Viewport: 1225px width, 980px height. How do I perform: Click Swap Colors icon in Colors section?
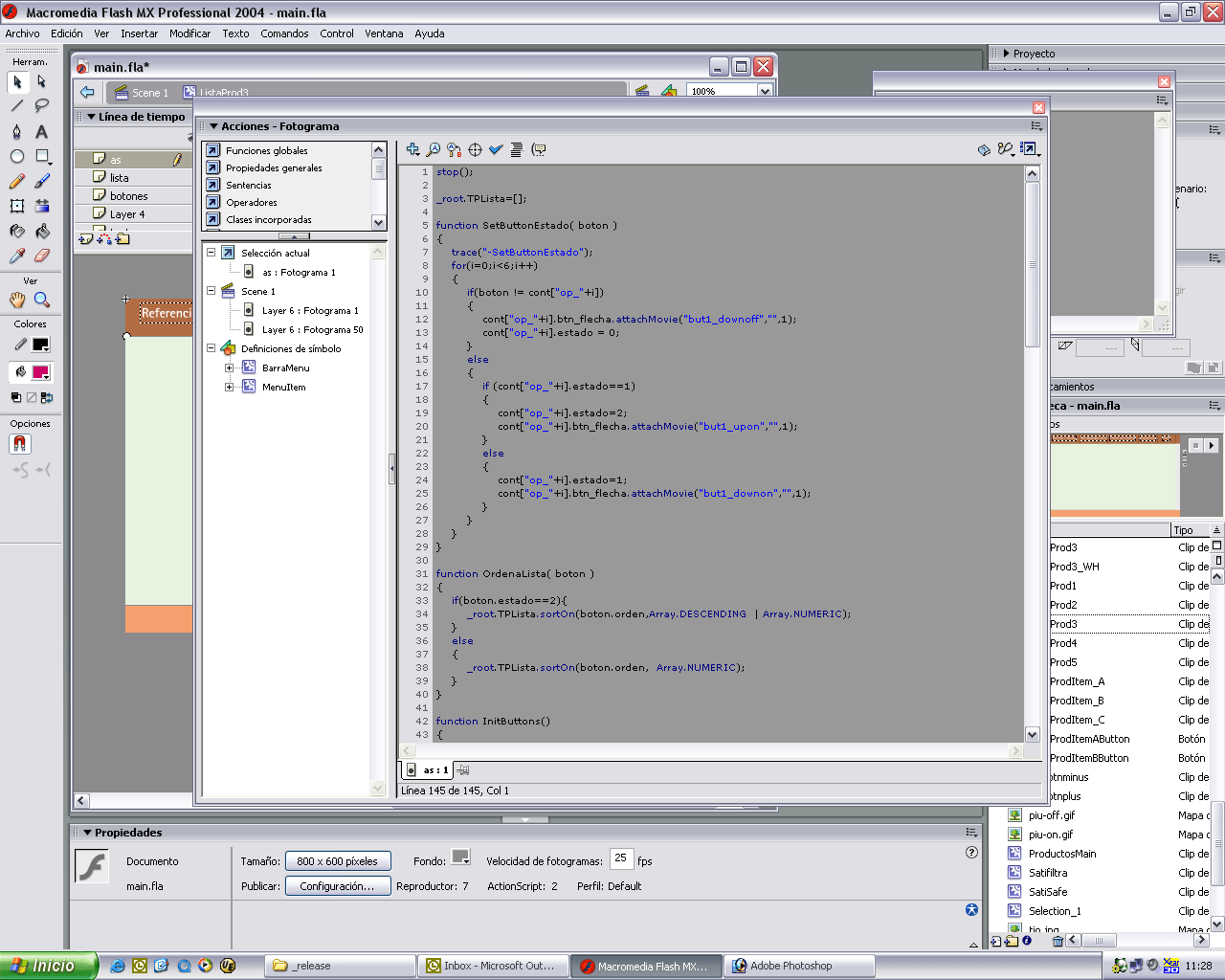point(47,397)
